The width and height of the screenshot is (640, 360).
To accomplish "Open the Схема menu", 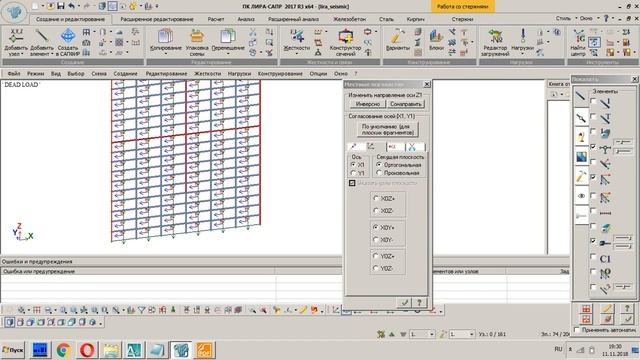I will point(99,73).
